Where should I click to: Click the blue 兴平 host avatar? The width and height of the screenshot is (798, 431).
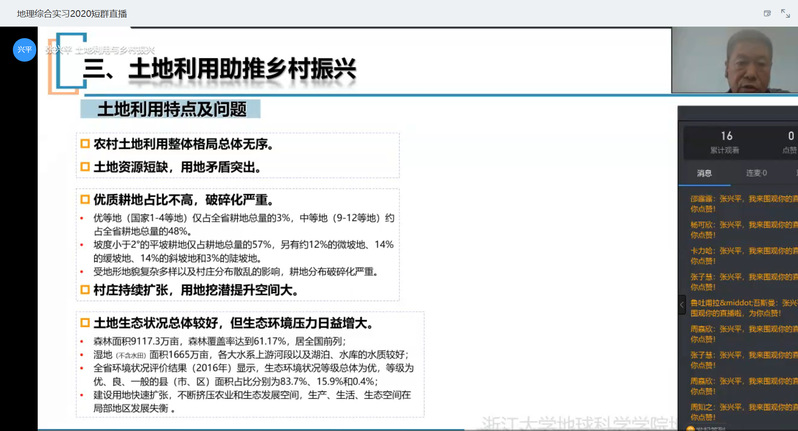click(23, 49)
